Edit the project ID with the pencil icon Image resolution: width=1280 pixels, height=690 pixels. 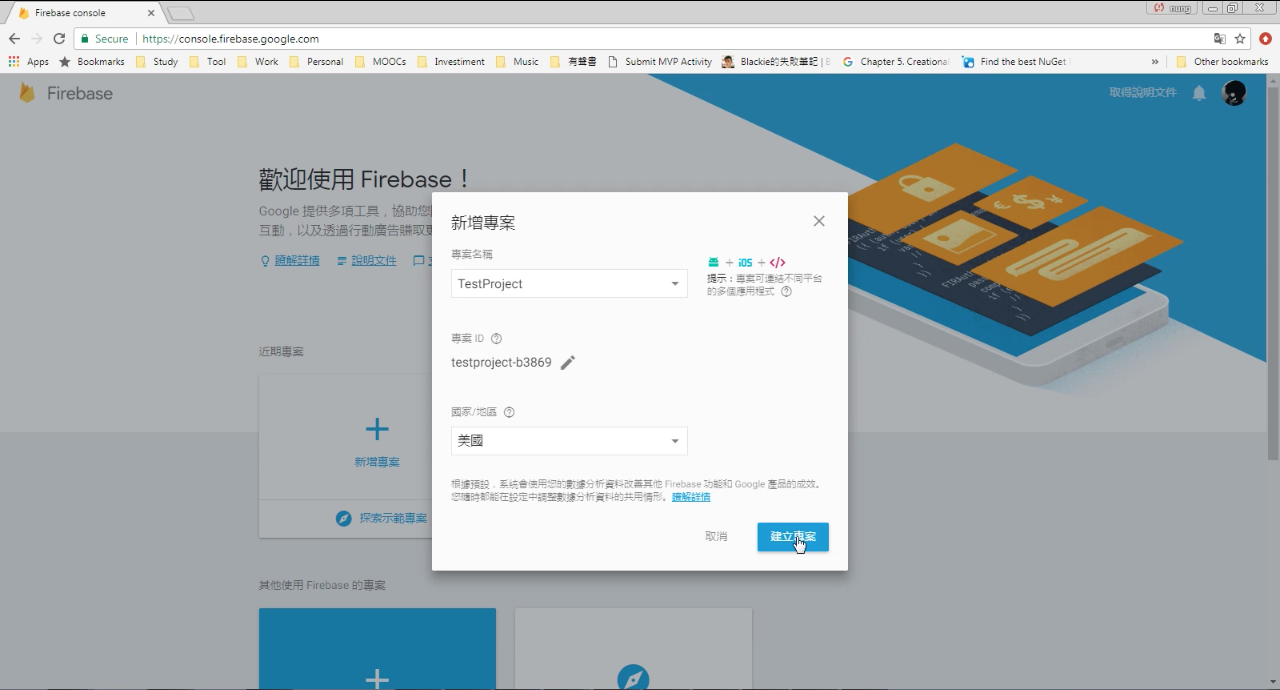pos(568,363)
